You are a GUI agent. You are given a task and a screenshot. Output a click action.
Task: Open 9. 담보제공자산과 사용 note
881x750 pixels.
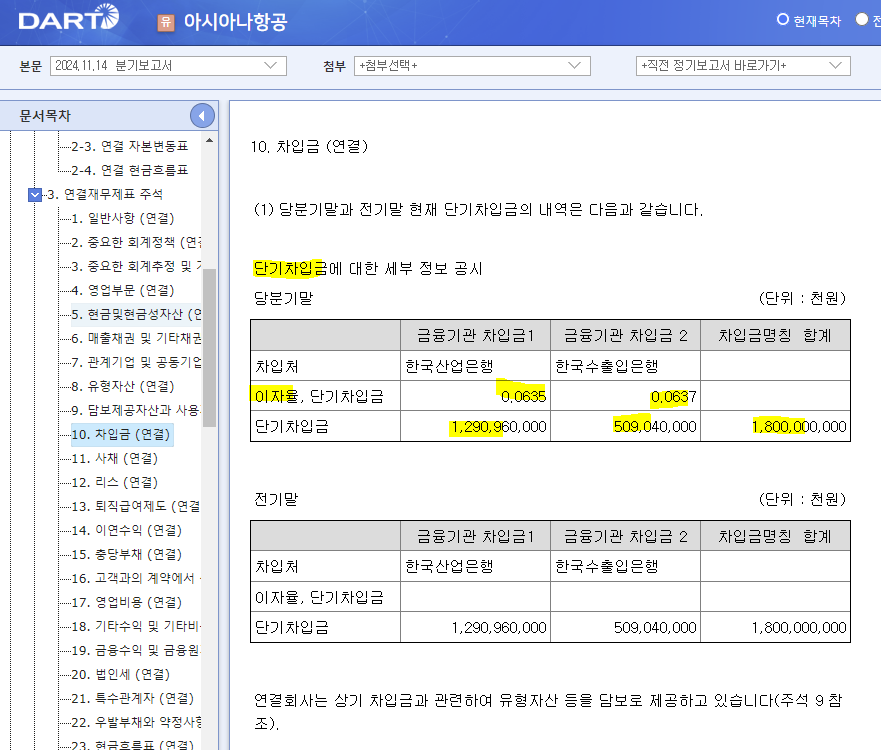136,410
